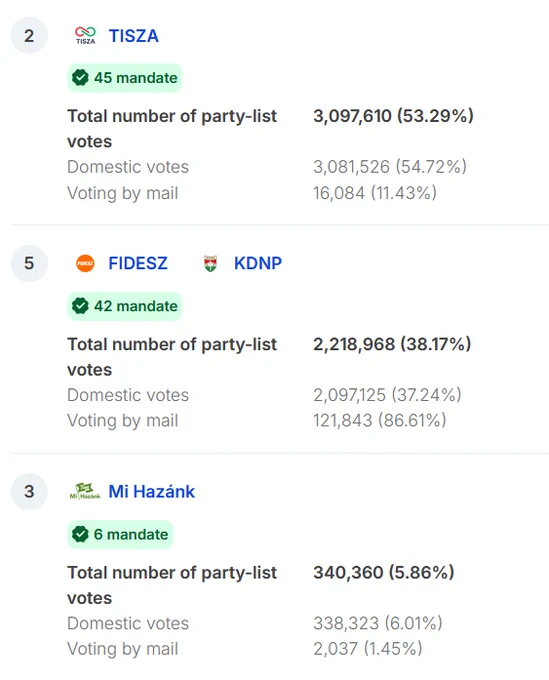Image resolution: width=549 pixels, height=680 pixels.
Task: Click green checkmark beside 6 mandate
Action: [x=80, y=534]
